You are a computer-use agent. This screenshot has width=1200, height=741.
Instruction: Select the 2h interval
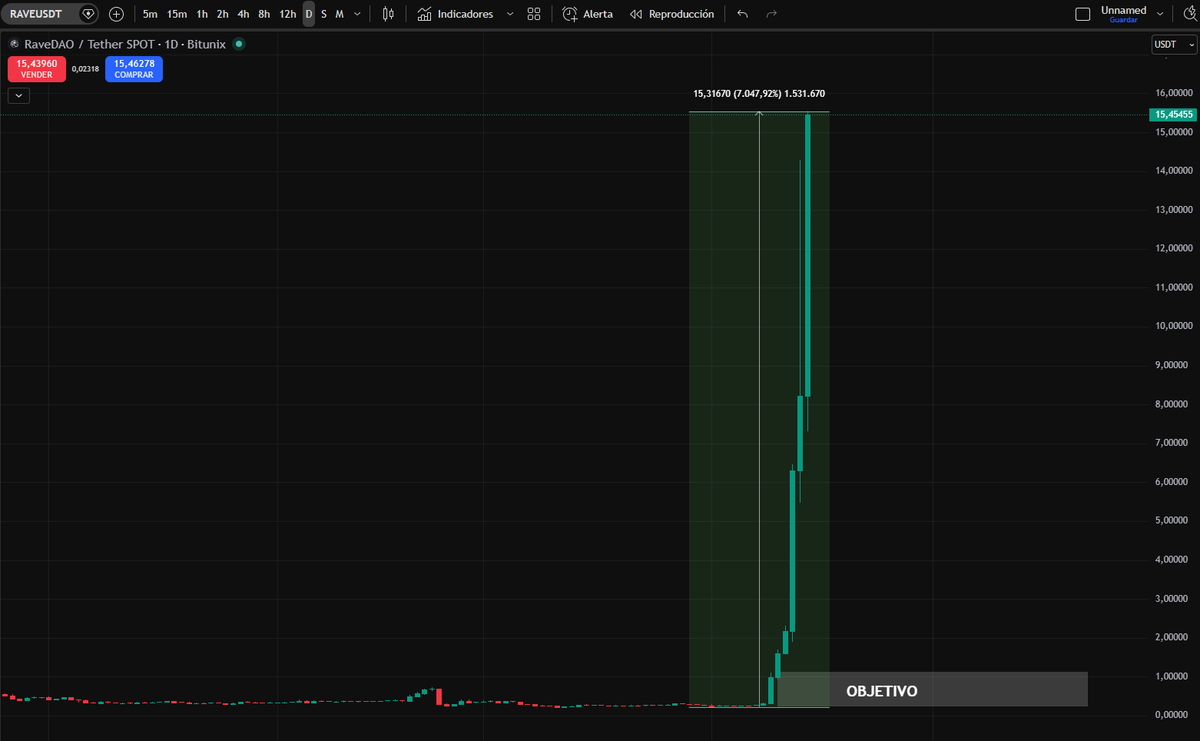(222, 14)
